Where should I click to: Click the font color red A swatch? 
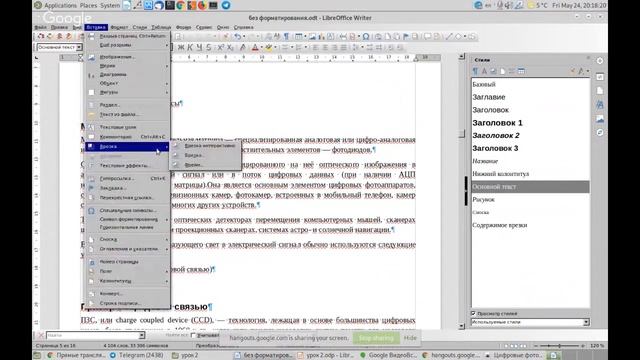coord(255,47)
